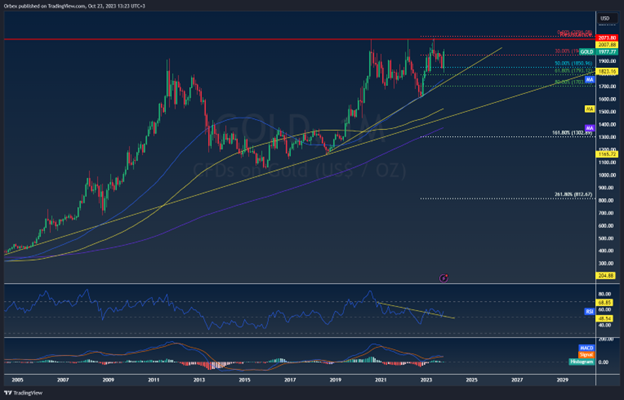Open the USD currency selector on price axis
Screen dimensions: 624x400
[605, 18]
